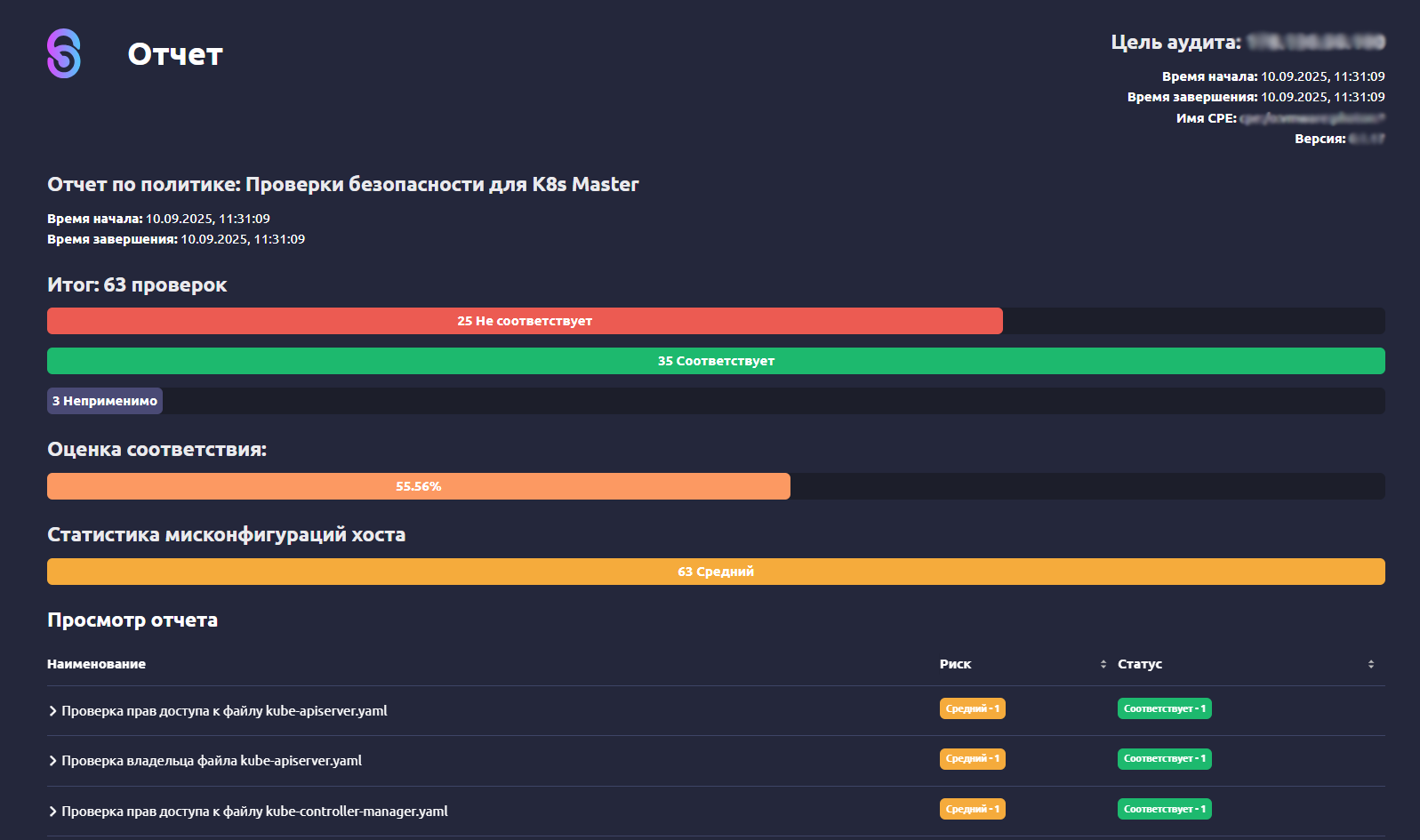
Task: Click the red '25 Не соответствует' bar
Action: [x=525, y=321]
